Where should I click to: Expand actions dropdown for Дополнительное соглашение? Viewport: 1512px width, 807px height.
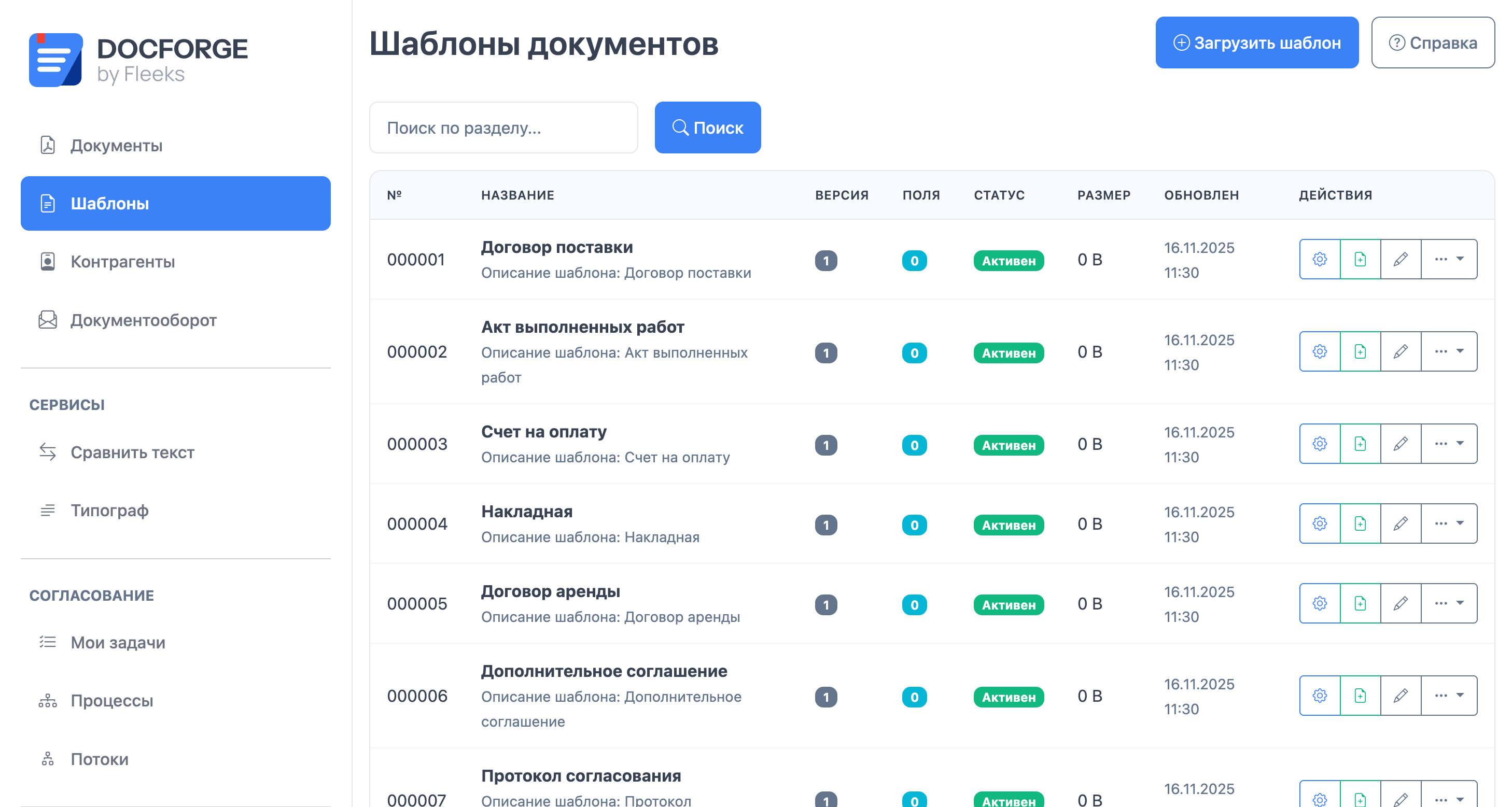click(1449, 696)
